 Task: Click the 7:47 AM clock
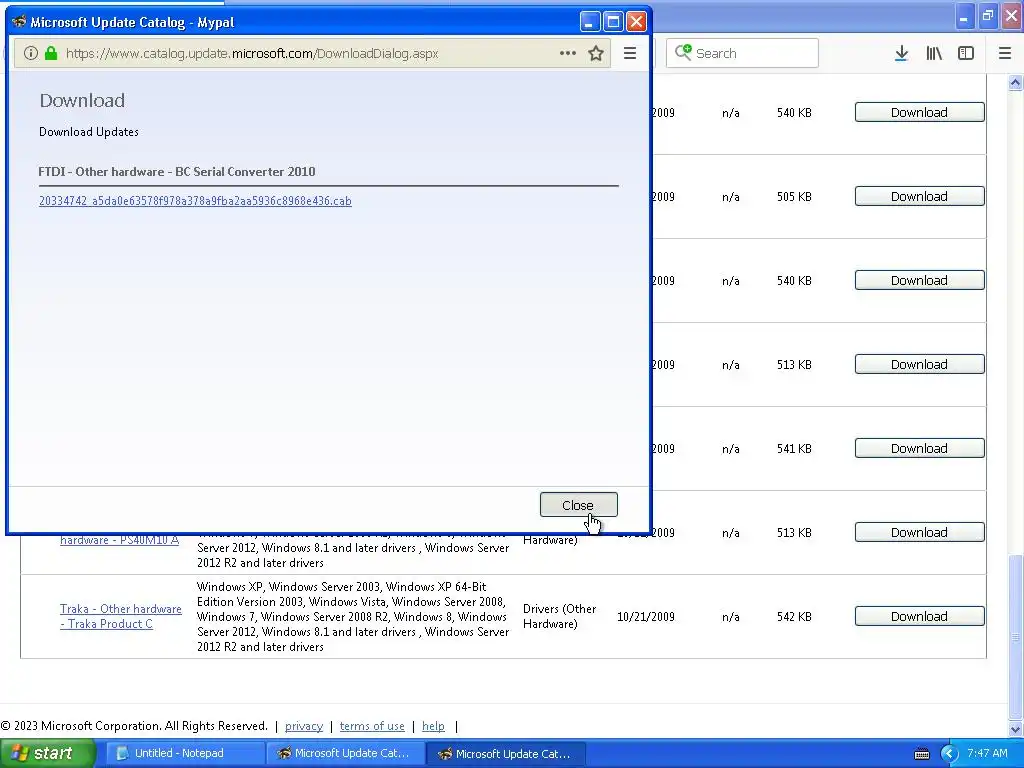click(987, 753)
